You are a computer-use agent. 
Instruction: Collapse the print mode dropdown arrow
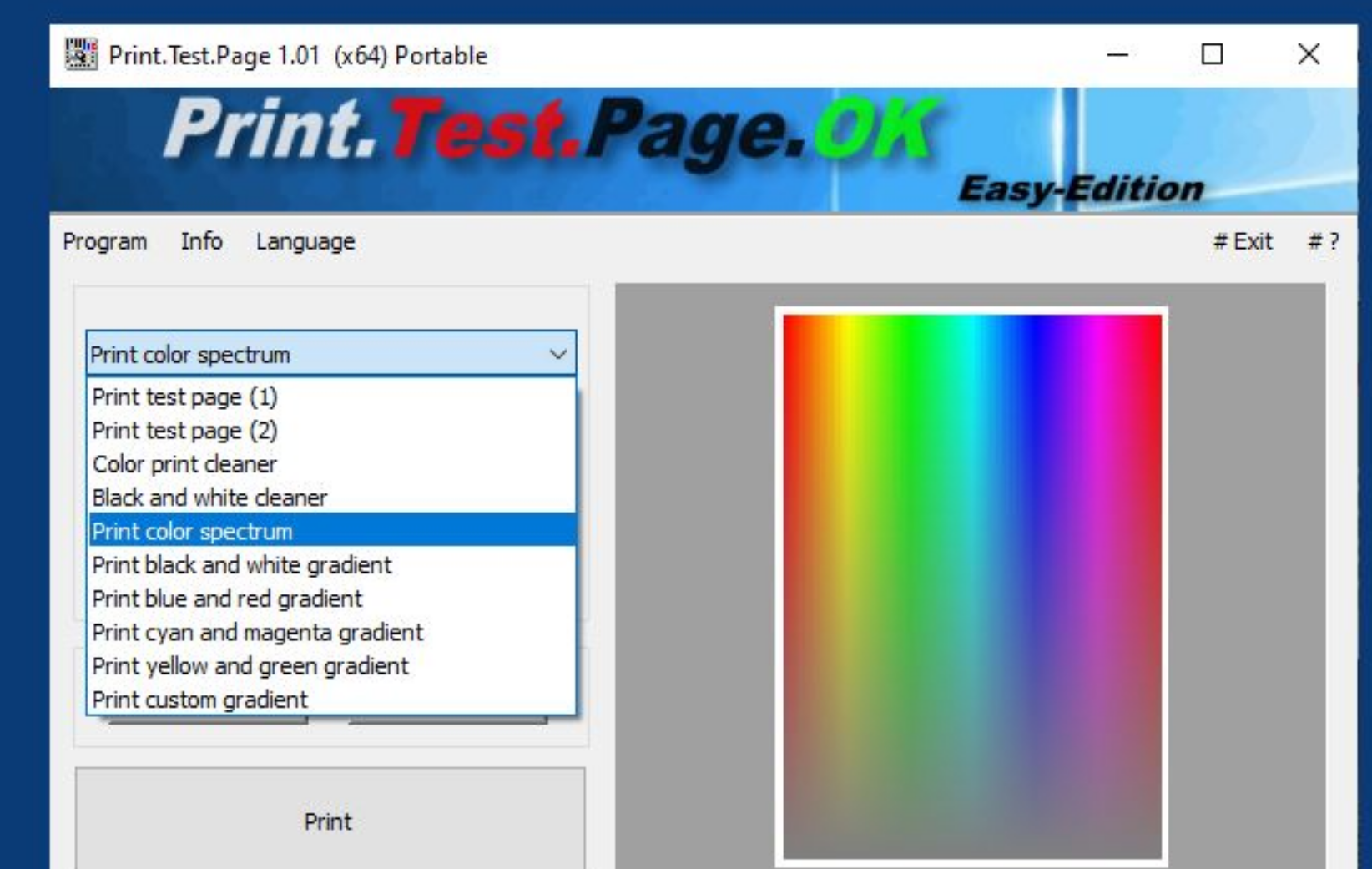click(557, 353)
